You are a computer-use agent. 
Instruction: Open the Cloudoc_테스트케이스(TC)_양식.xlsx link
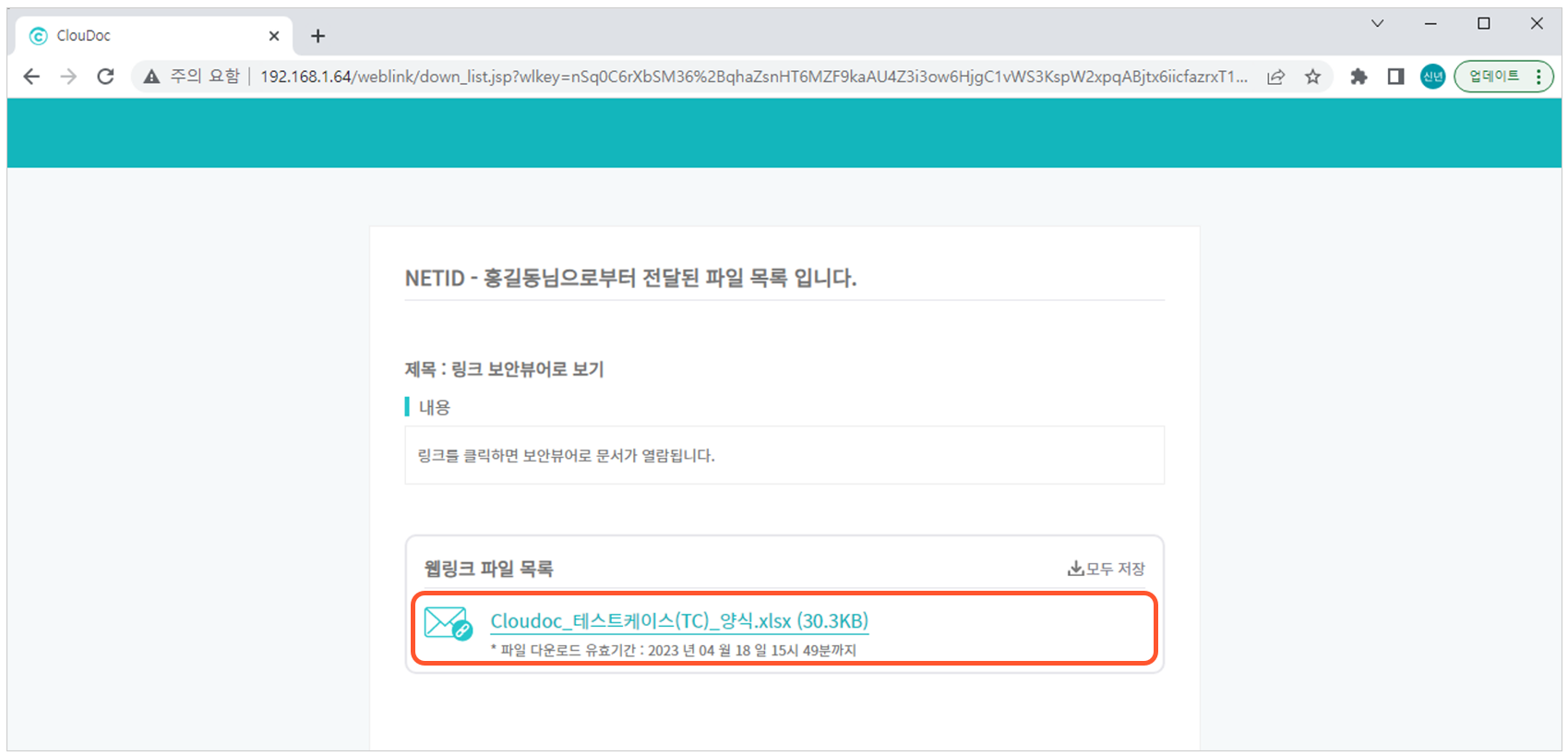[x=679, y=621]
